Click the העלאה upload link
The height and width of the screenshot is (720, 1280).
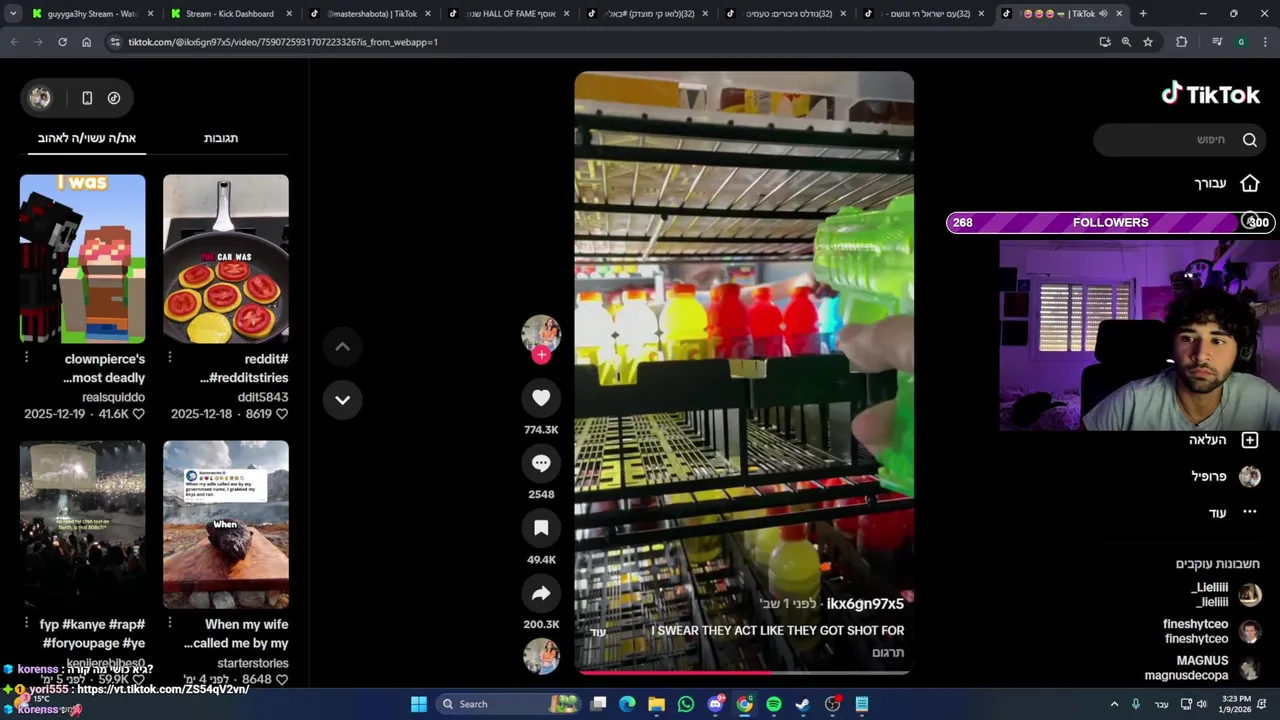(1208, 440)
